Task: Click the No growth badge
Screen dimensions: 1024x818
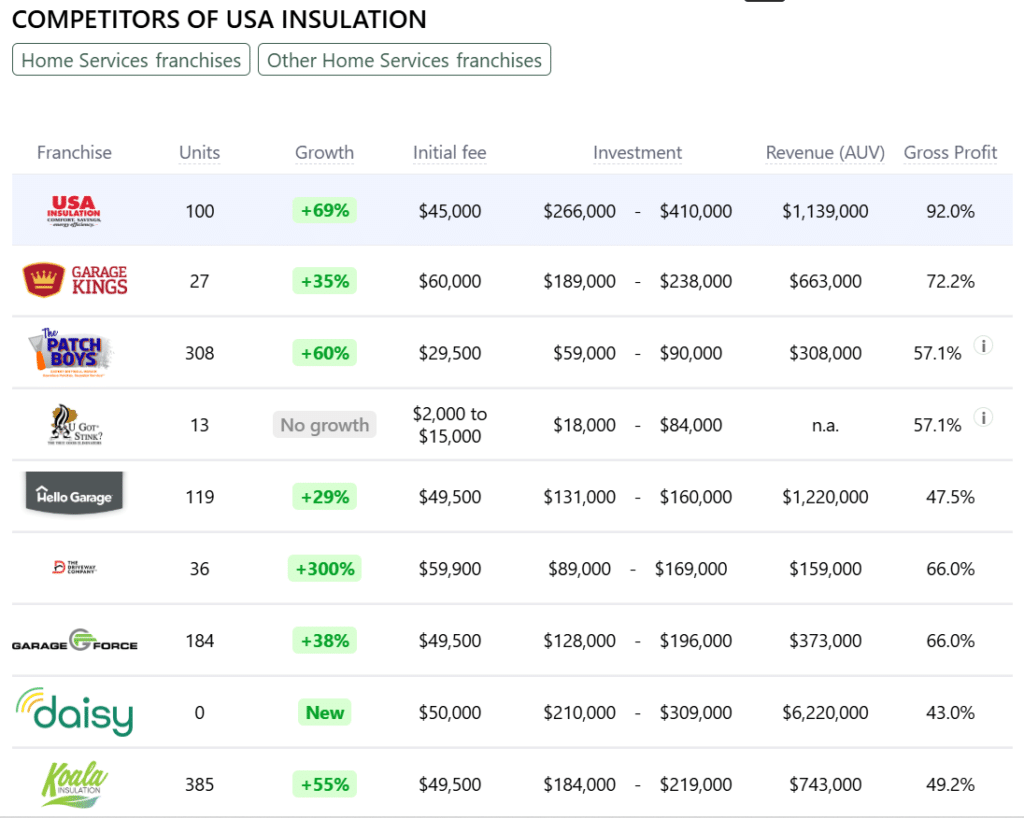Action: (325, 425)
